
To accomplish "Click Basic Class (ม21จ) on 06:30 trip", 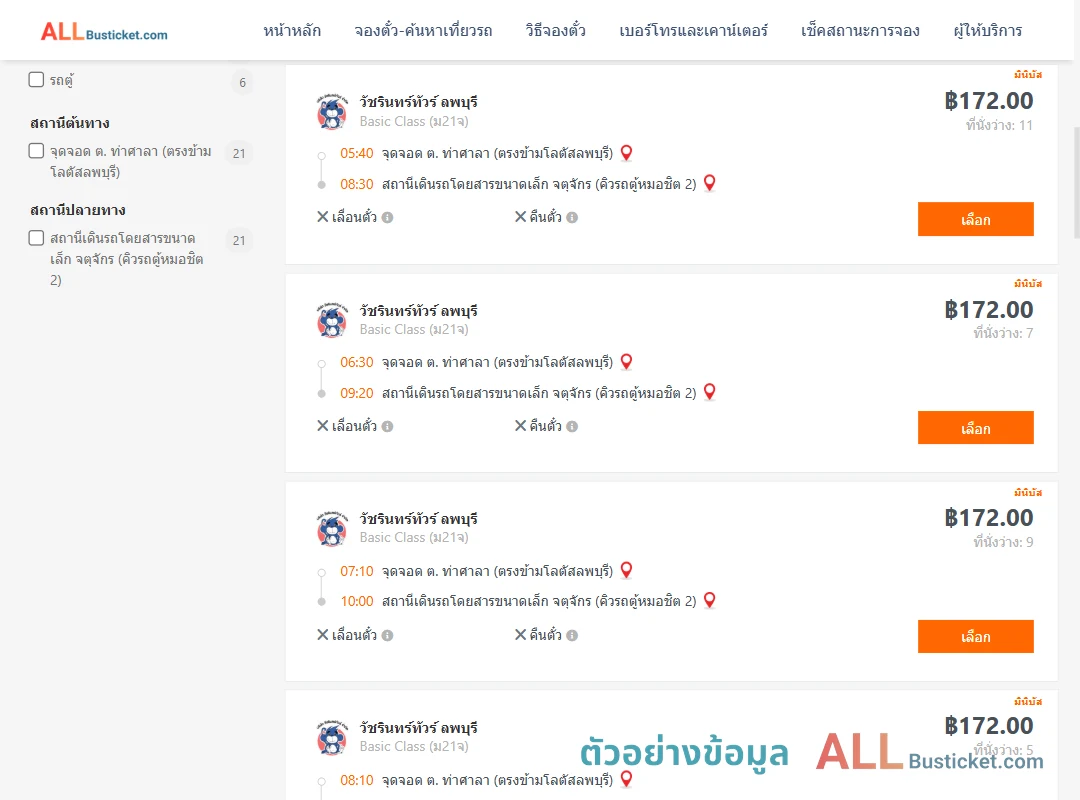I will tap(414, 329).
